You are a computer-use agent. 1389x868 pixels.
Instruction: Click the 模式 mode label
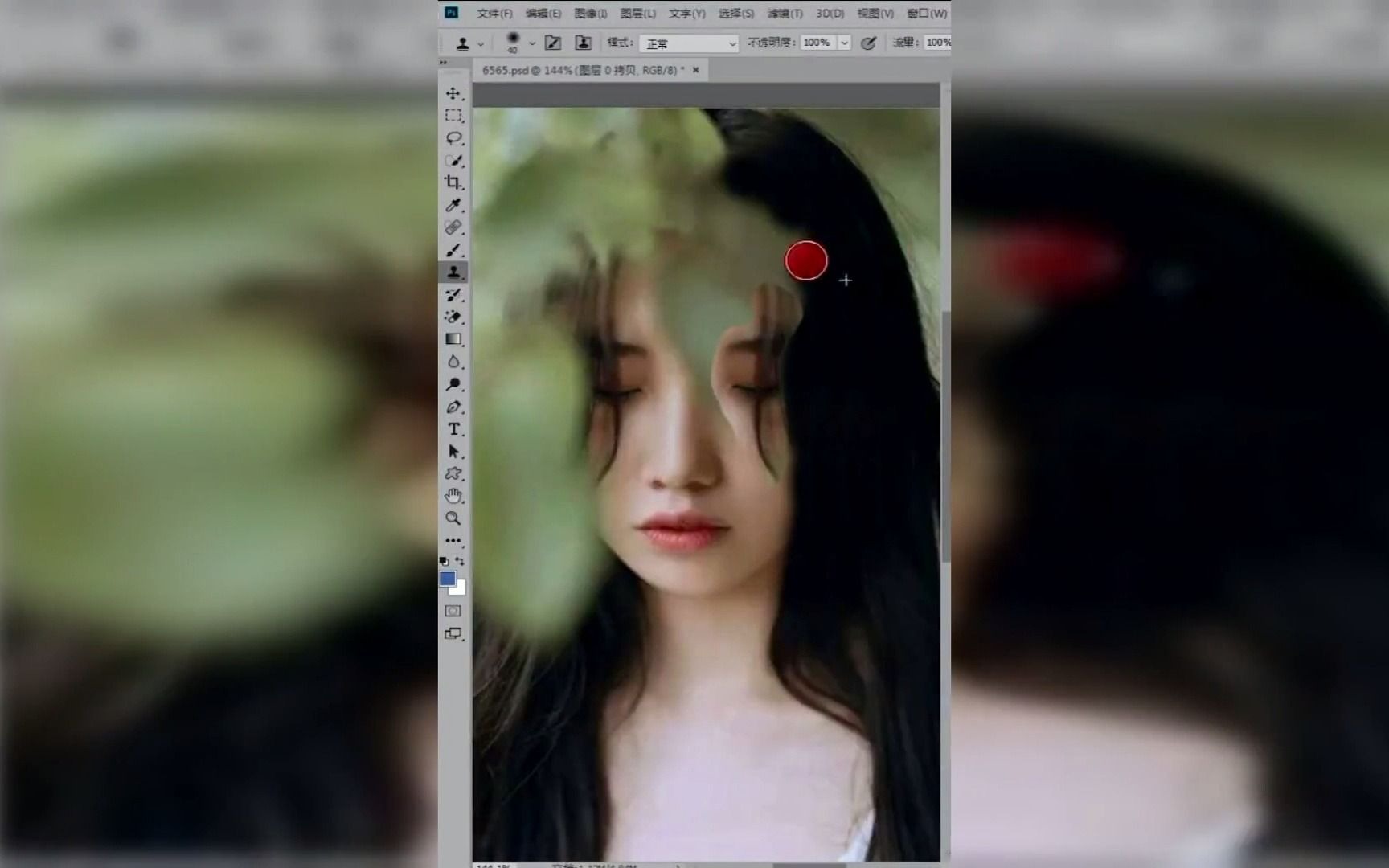click(x=620, y=43)
